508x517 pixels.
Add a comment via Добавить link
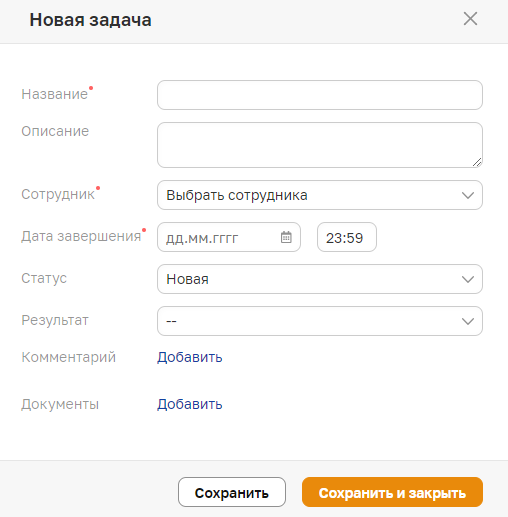(x=190, y=357)
